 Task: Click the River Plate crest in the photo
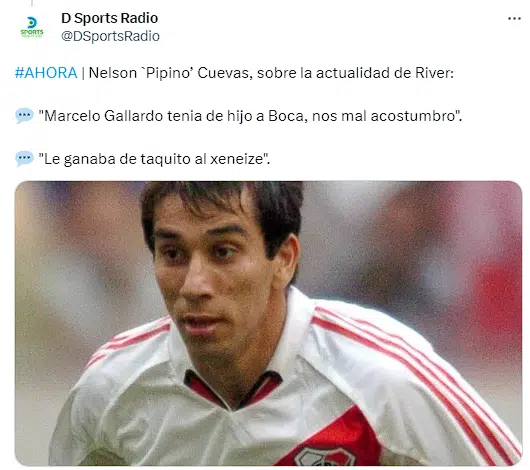tap(324, 456)
